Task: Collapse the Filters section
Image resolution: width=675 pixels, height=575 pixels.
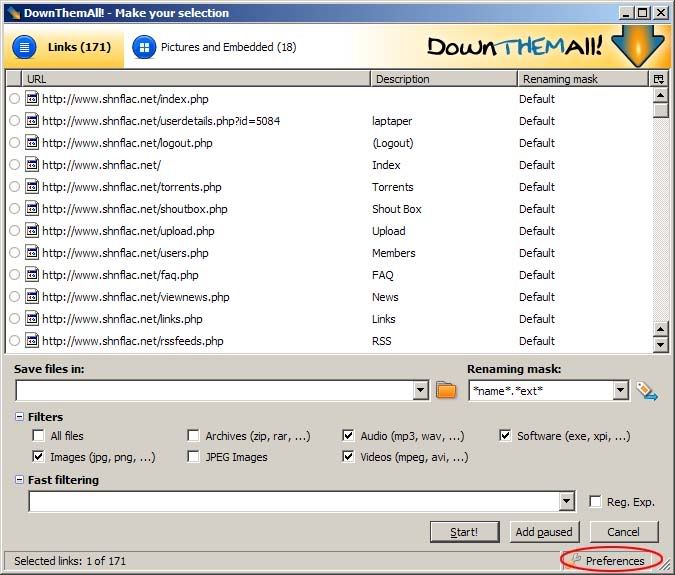Action: coord(19,417)
